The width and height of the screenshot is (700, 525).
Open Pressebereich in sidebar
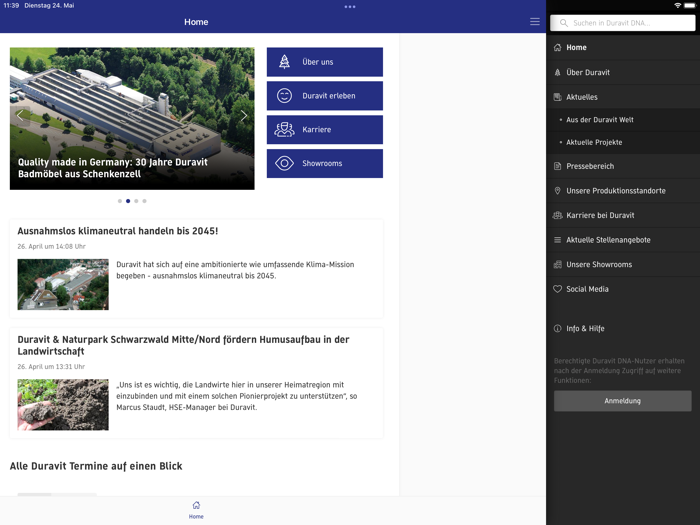point(623,166)
